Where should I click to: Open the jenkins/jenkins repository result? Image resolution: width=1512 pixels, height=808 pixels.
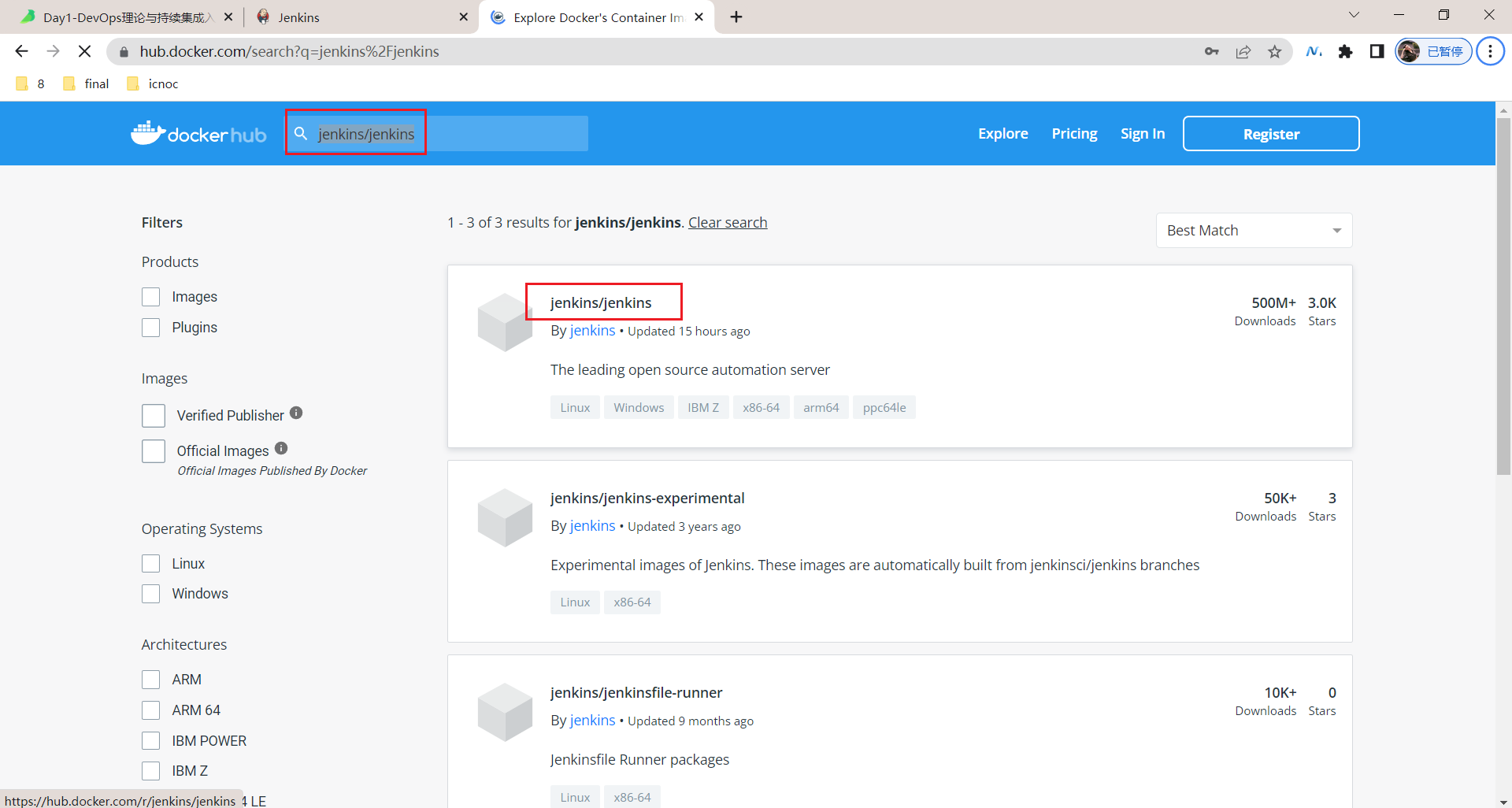tap(601, 303)
